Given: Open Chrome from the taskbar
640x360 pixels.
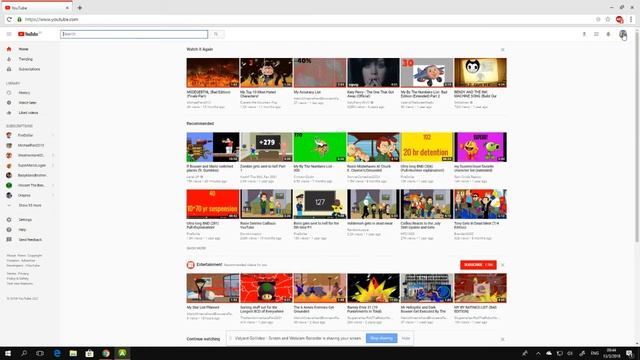Looking at the screenshot, I should tap(106, 353).
